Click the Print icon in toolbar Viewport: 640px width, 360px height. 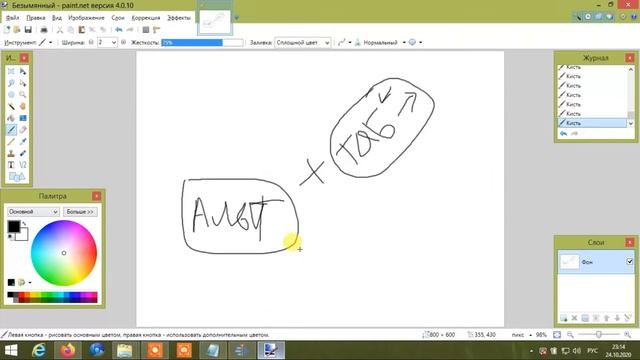[44, 30]
